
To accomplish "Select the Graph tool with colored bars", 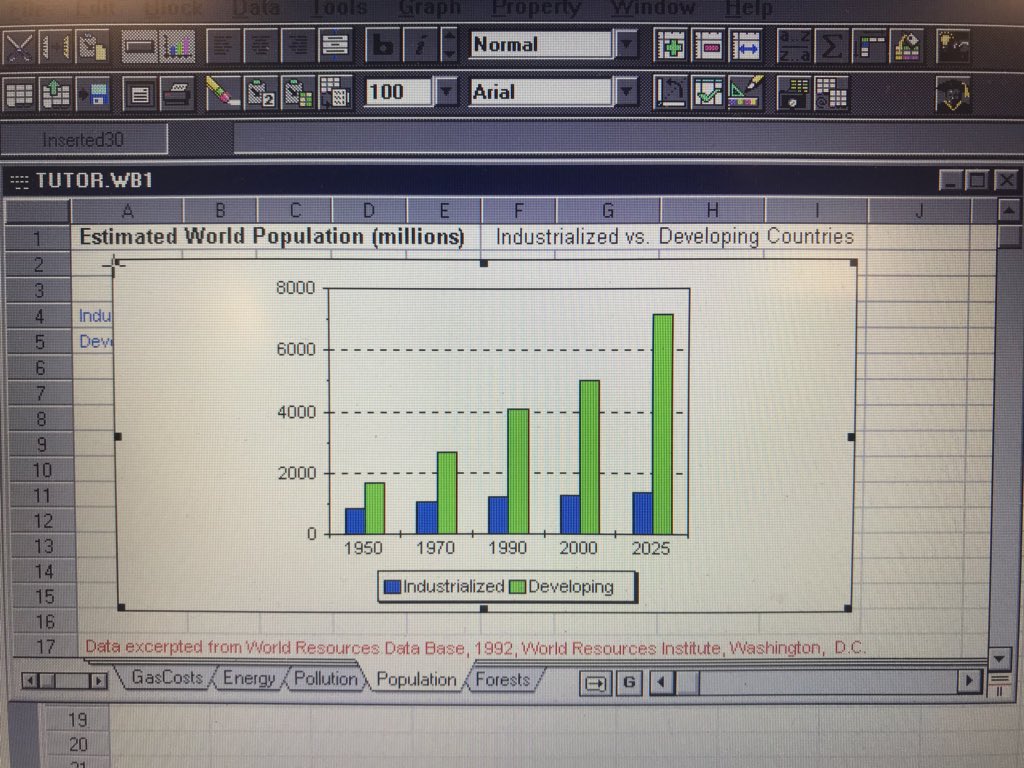I will click(177, 46).
